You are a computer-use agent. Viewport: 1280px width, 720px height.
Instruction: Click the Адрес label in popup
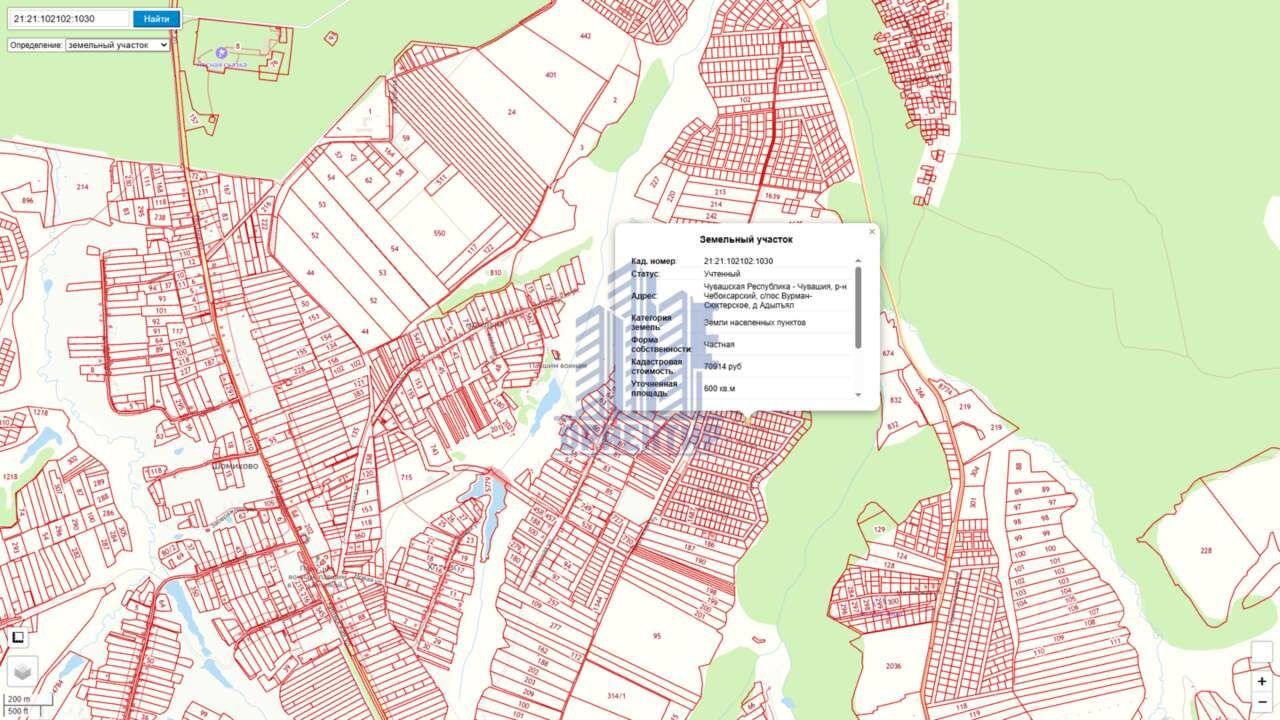[x=644, y=296]
